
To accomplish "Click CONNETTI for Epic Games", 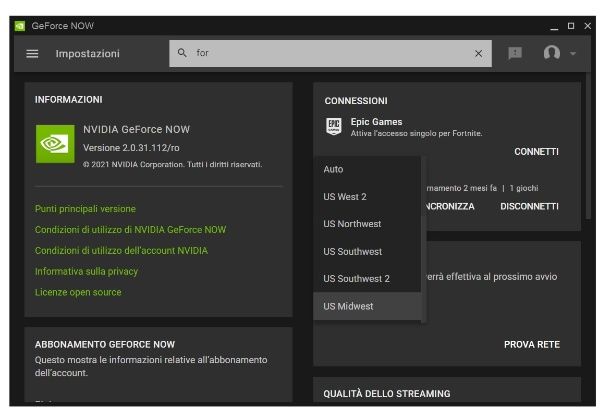I will [536, 152].
